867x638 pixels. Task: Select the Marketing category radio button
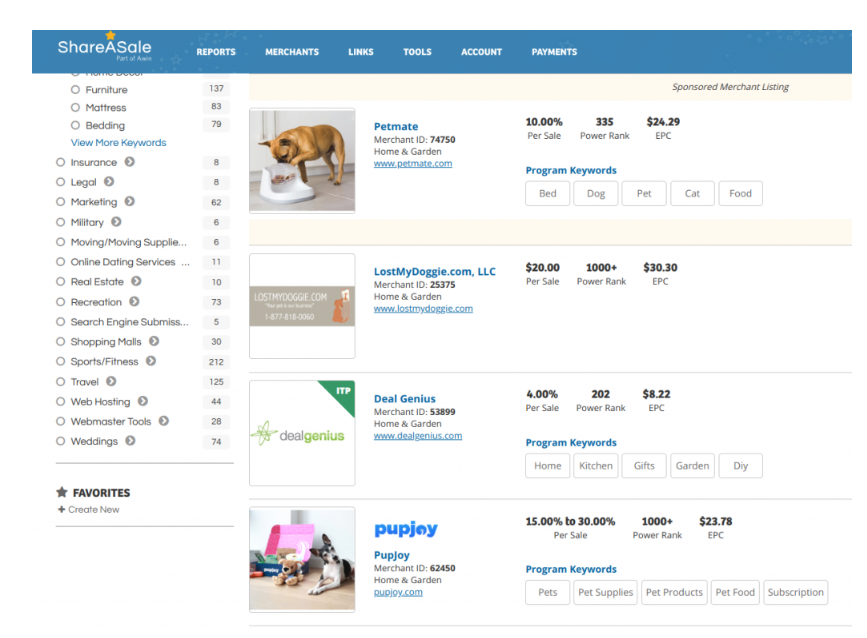(x=60, y=202)
